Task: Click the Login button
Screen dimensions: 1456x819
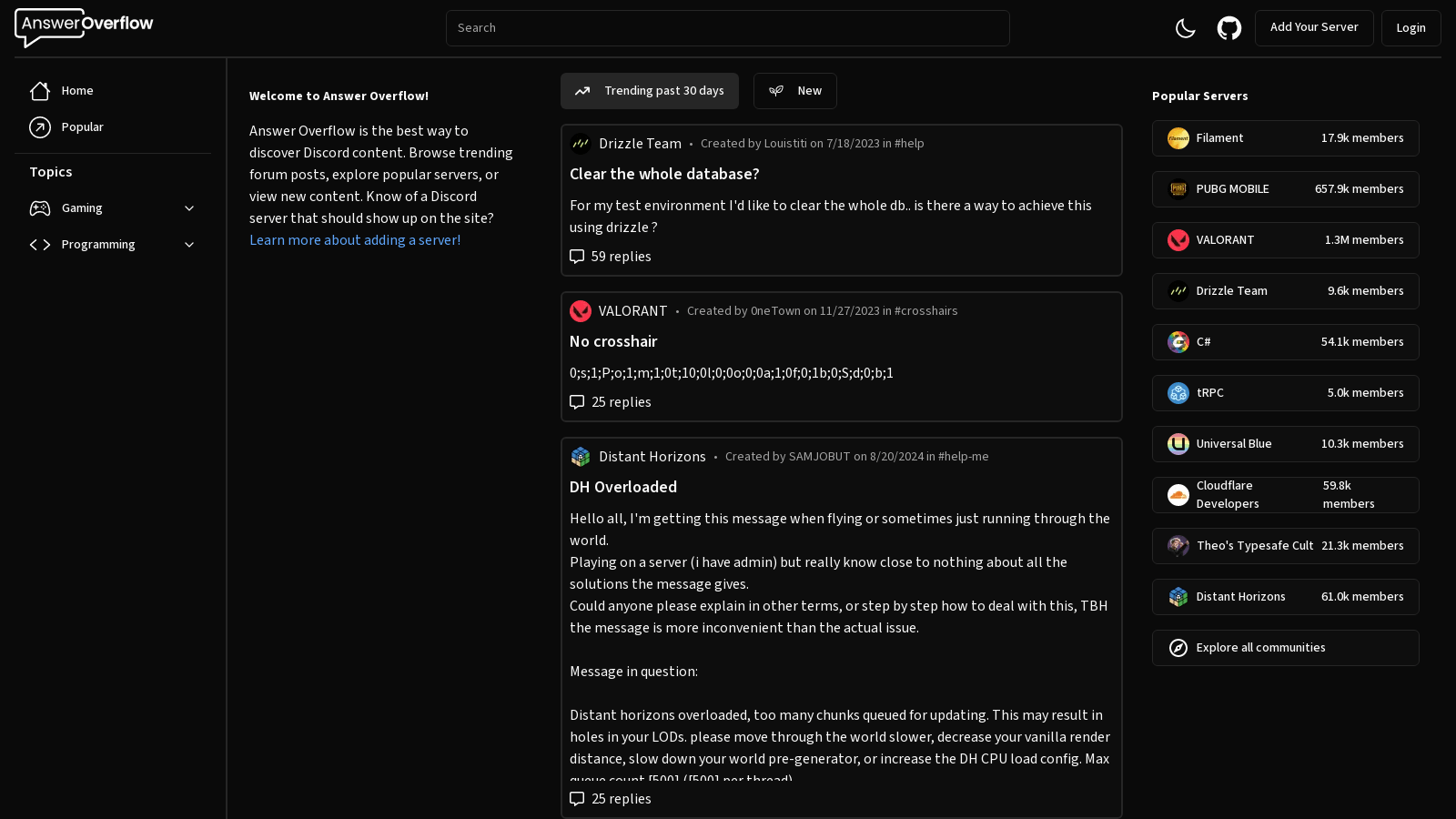Action: point(1410,28)
